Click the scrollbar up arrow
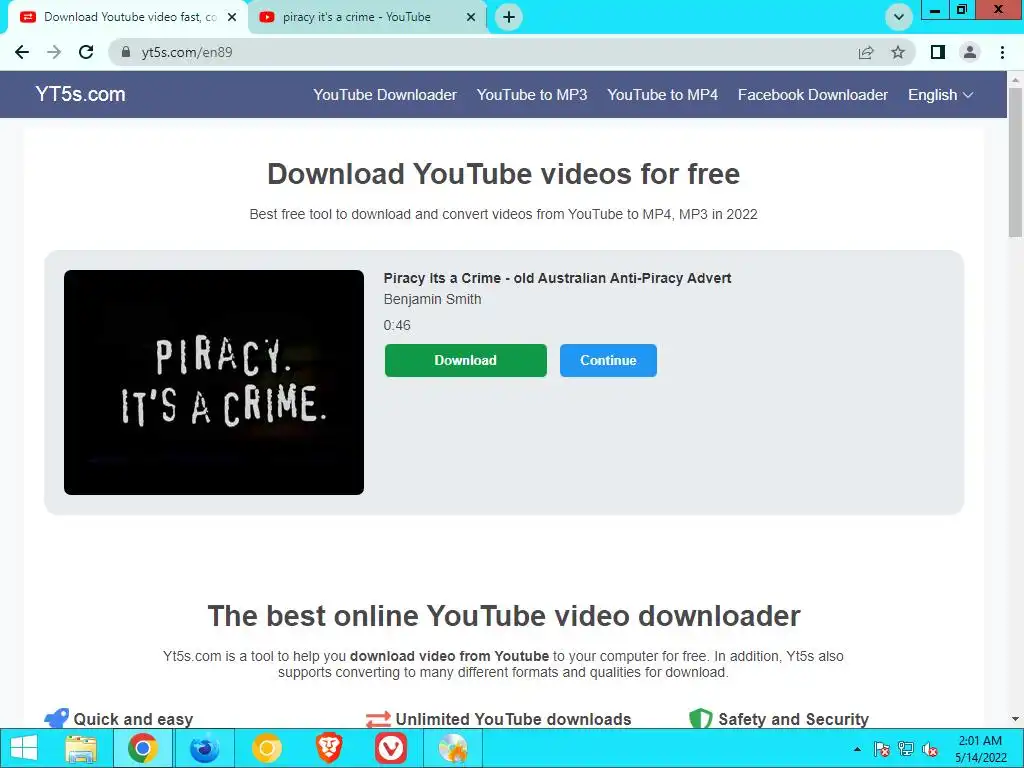Image resolution: width=1024 pixels, height=768 pixels. [x=1016, y=80]
